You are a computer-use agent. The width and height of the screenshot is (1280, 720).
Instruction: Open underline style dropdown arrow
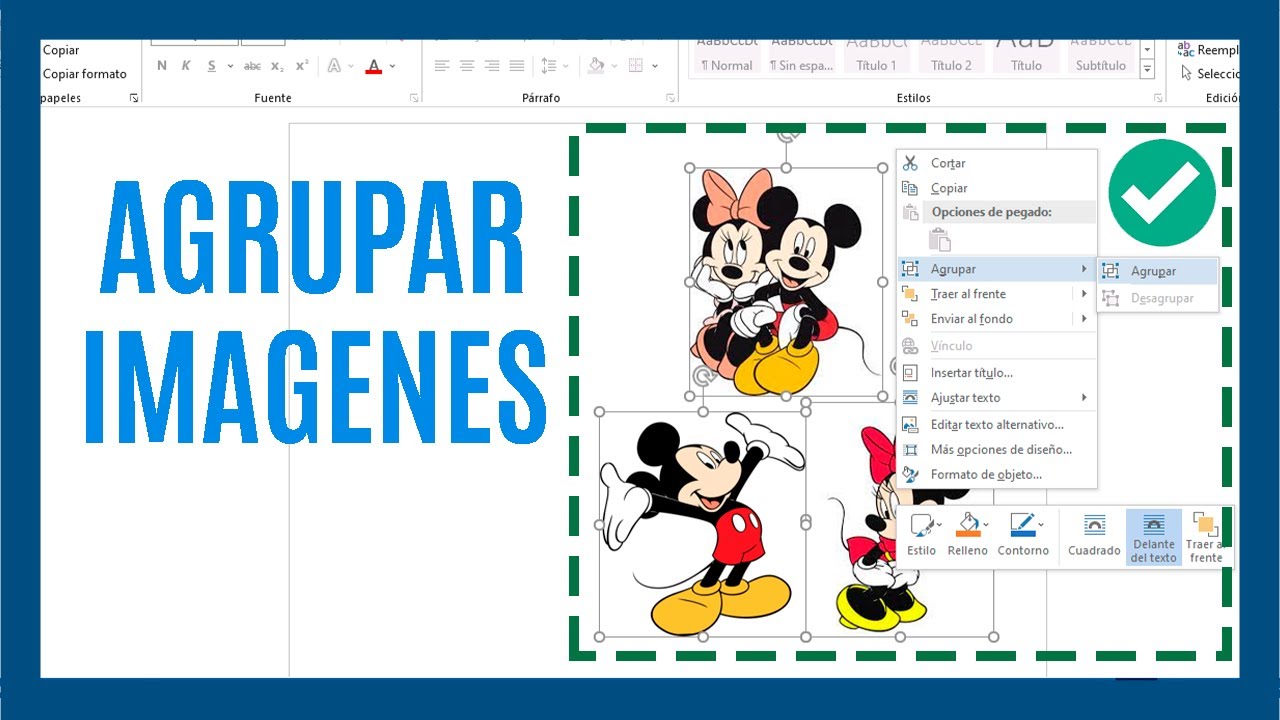pos(230,66)
